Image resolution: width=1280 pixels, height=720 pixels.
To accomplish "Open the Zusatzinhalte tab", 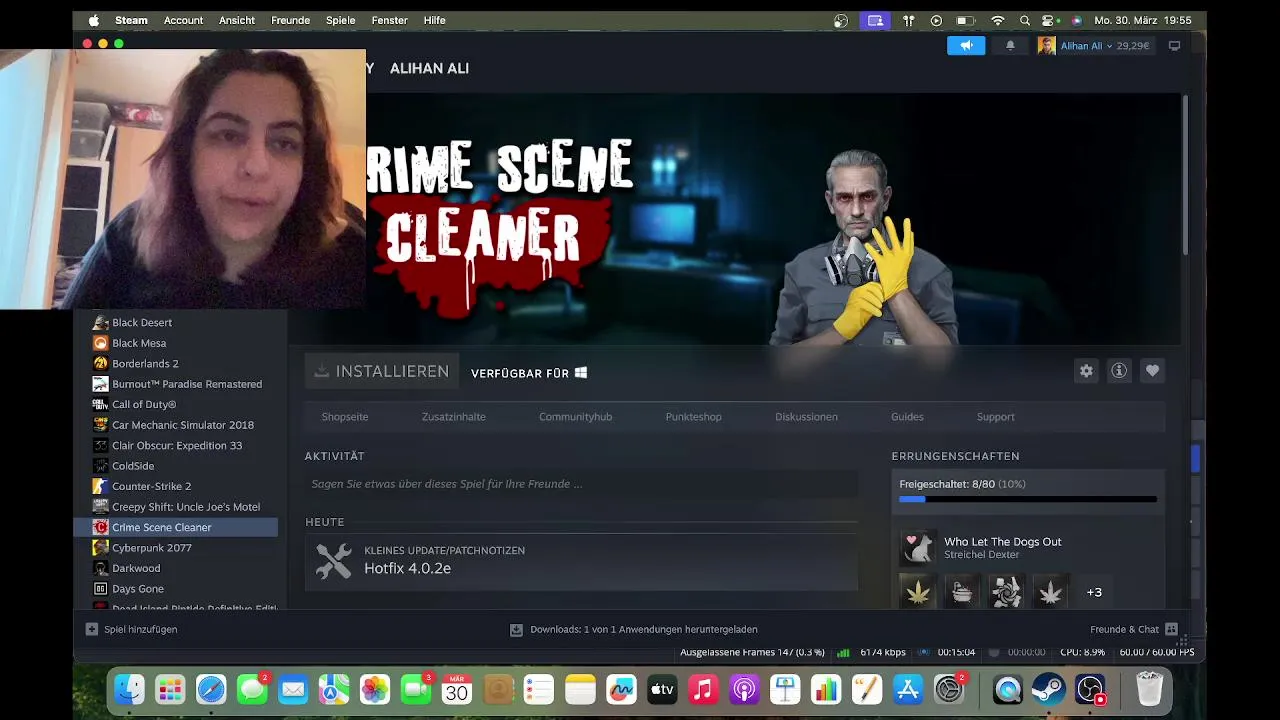I will pos(453,417).
